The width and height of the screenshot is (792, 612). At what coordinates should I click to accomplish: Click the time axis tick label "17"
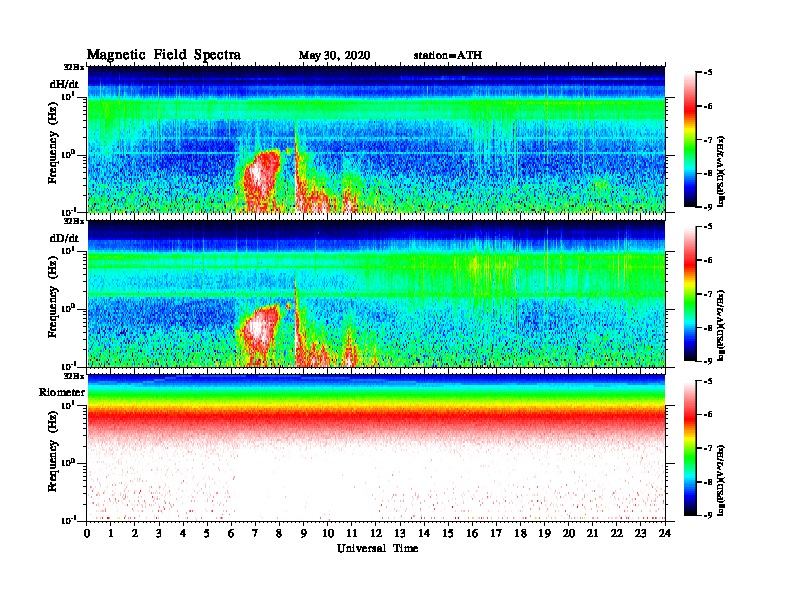(496, 533)
